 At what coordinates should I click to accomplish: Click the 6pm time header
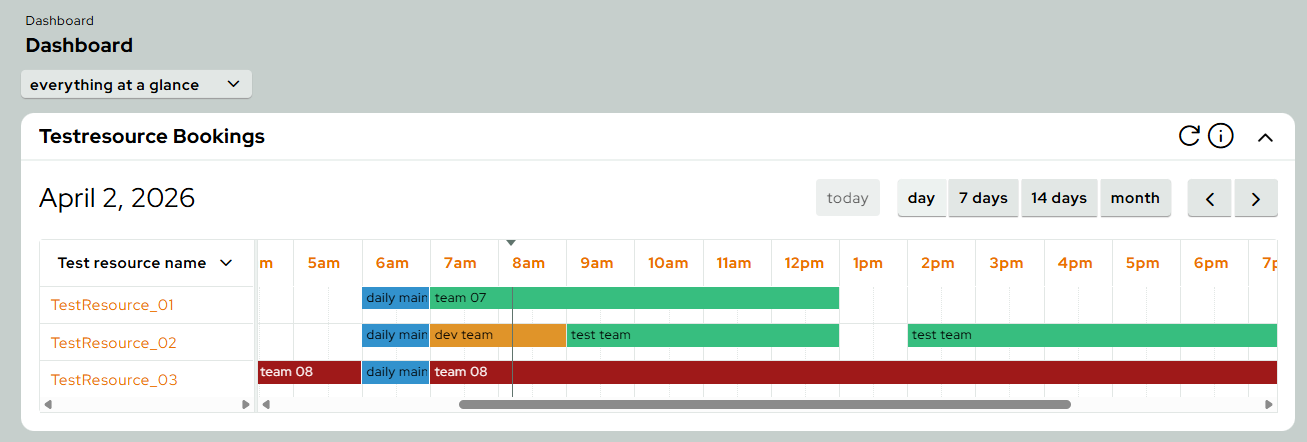1211,263
